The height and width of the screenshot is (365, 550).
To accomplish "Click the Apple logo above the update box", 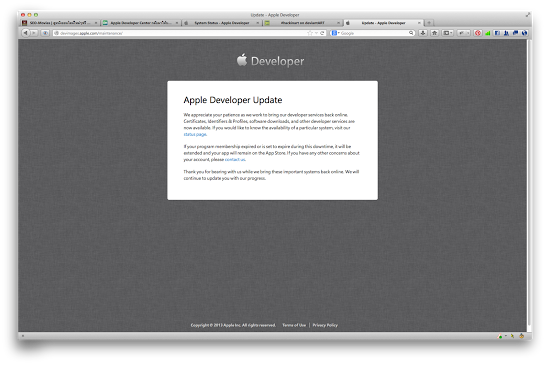I will tap(242, 60).
